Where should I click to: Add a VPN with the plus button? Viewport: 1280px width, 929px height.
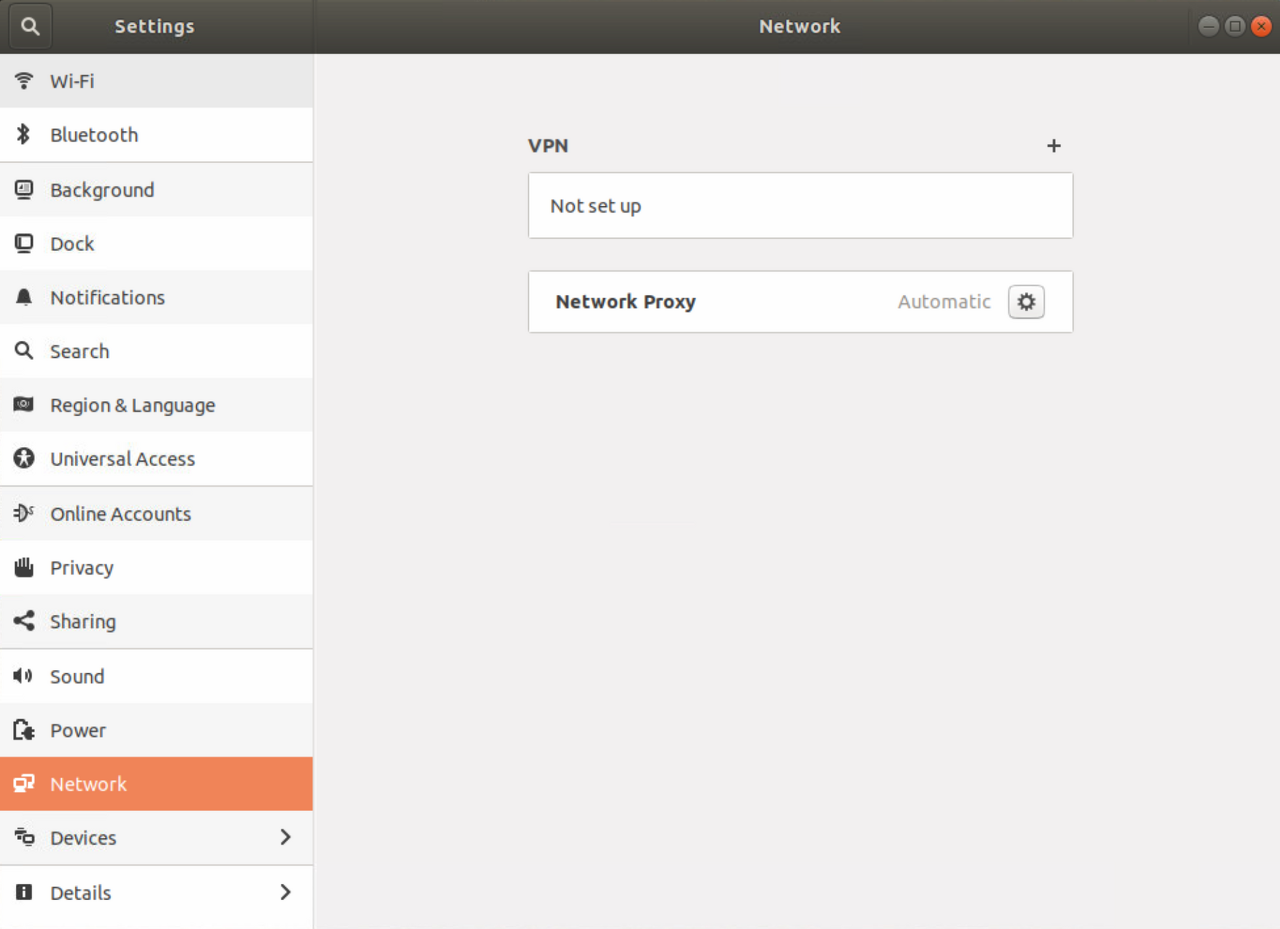[x=1053, y=146]
